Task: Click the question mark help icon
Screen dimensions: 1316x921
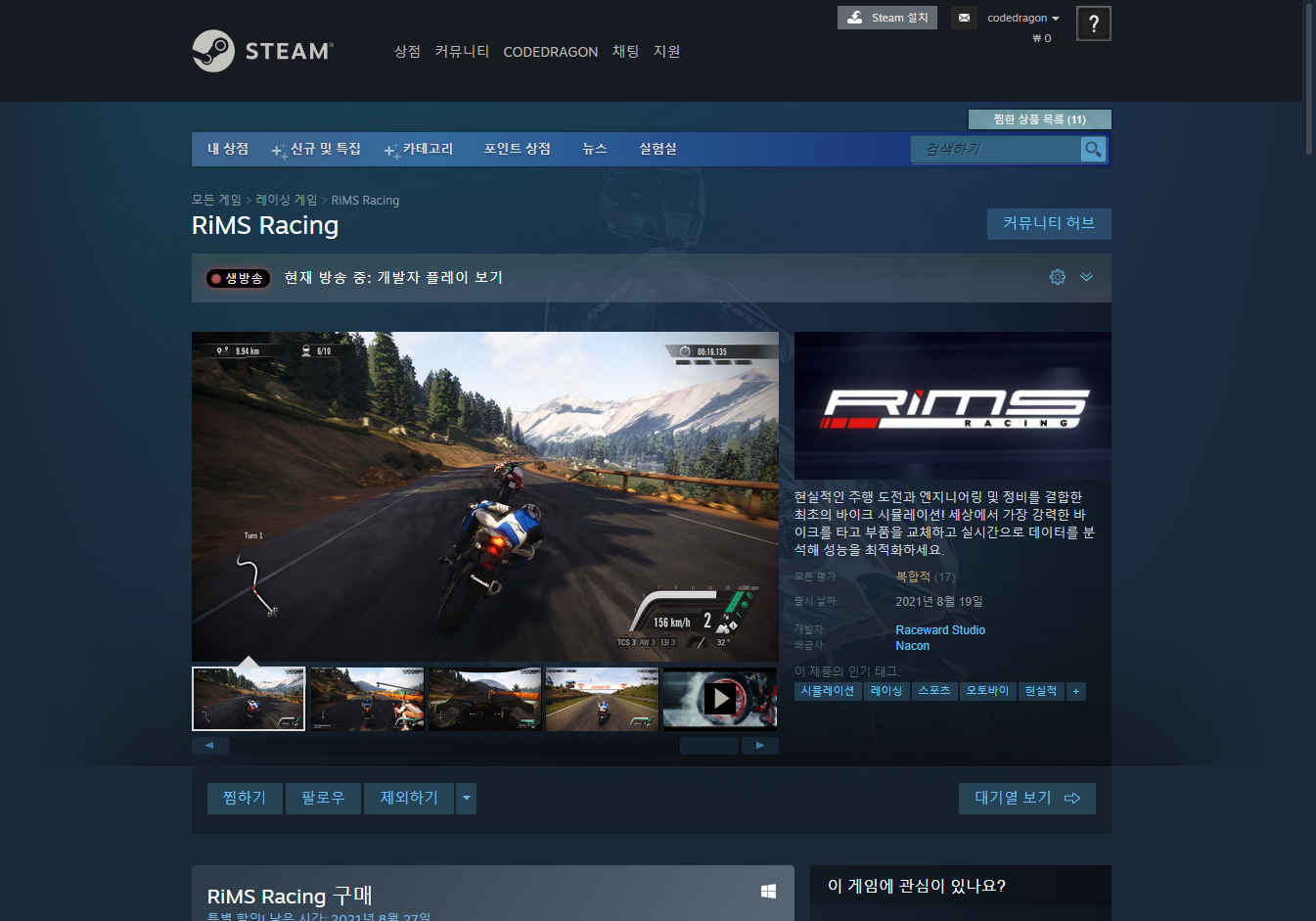Action: coord(1093,23)
